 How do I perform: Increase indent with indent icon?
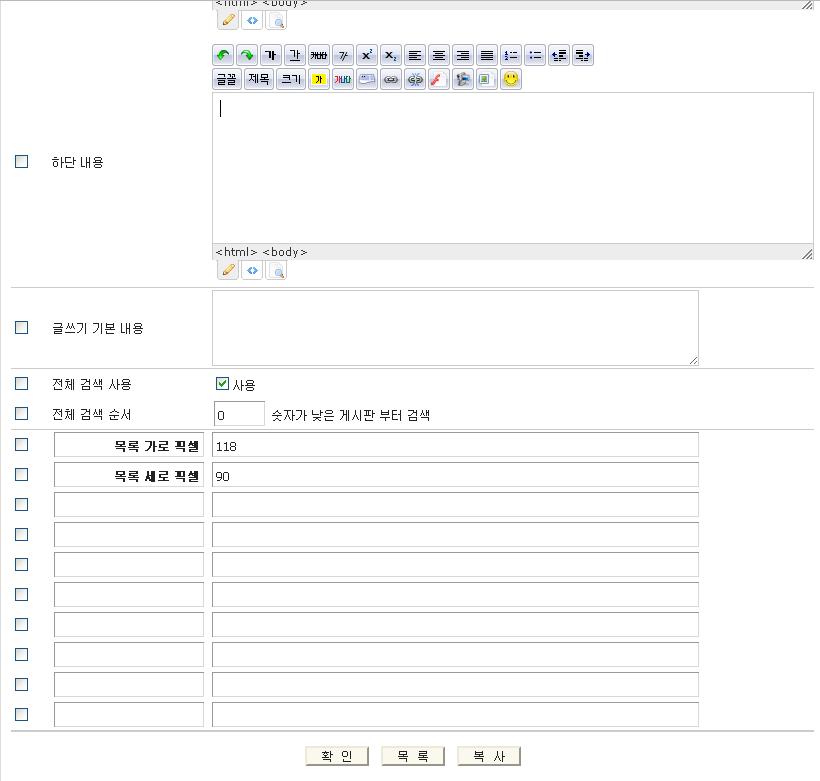583,55
